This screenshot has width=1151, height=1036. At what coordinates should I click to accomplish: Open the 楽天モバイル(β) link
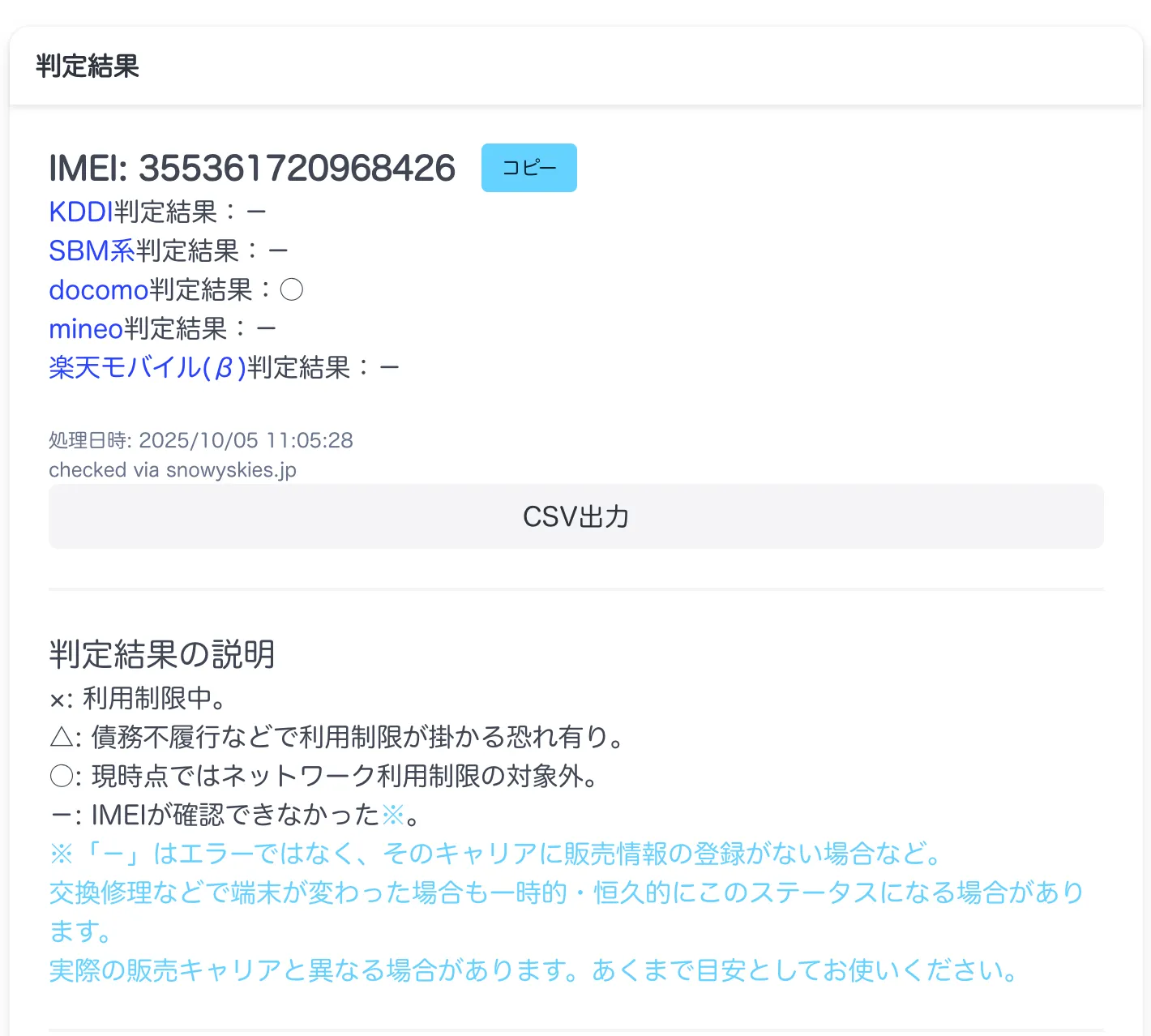147,367
